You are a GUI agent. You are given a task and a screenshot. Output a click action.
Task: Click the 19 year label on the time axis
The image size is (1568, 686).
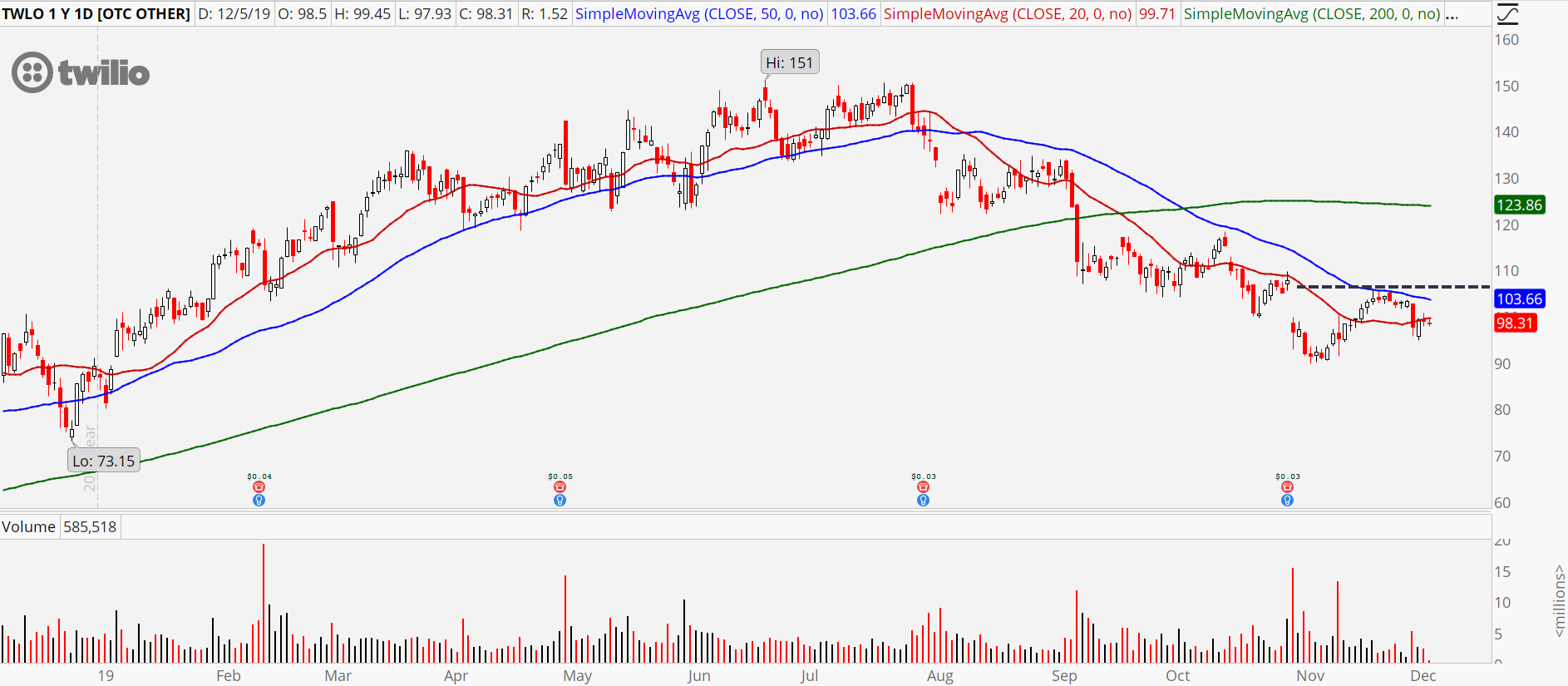(106, 675)
